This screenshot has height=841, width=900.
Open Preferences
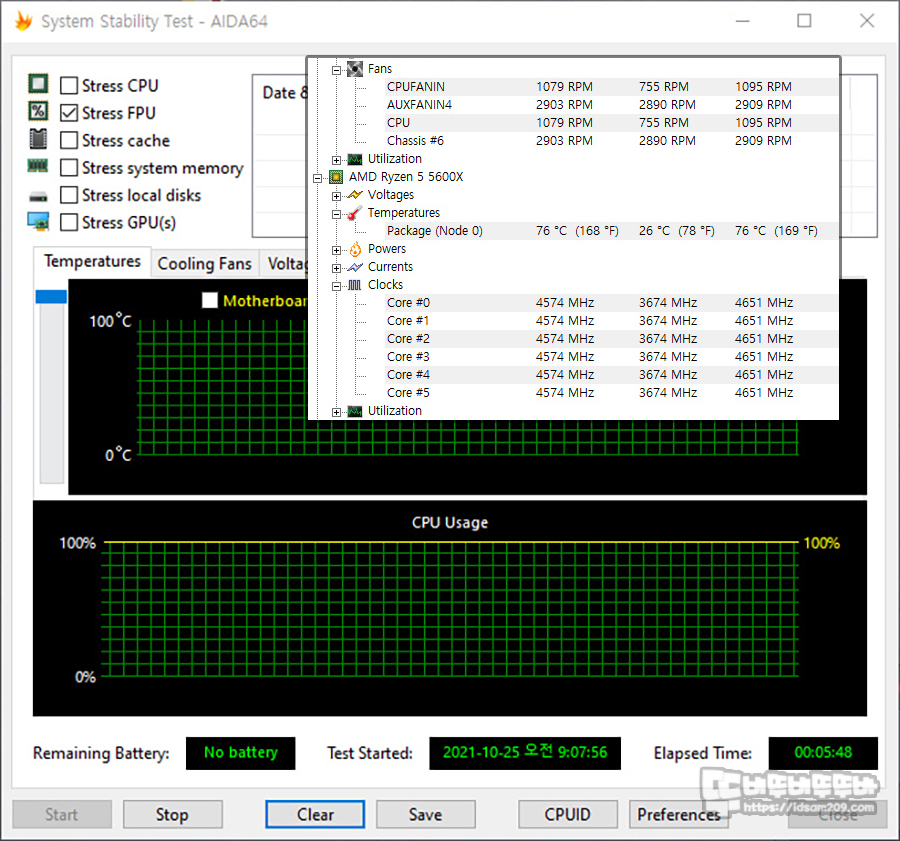[x=678, y=814]
